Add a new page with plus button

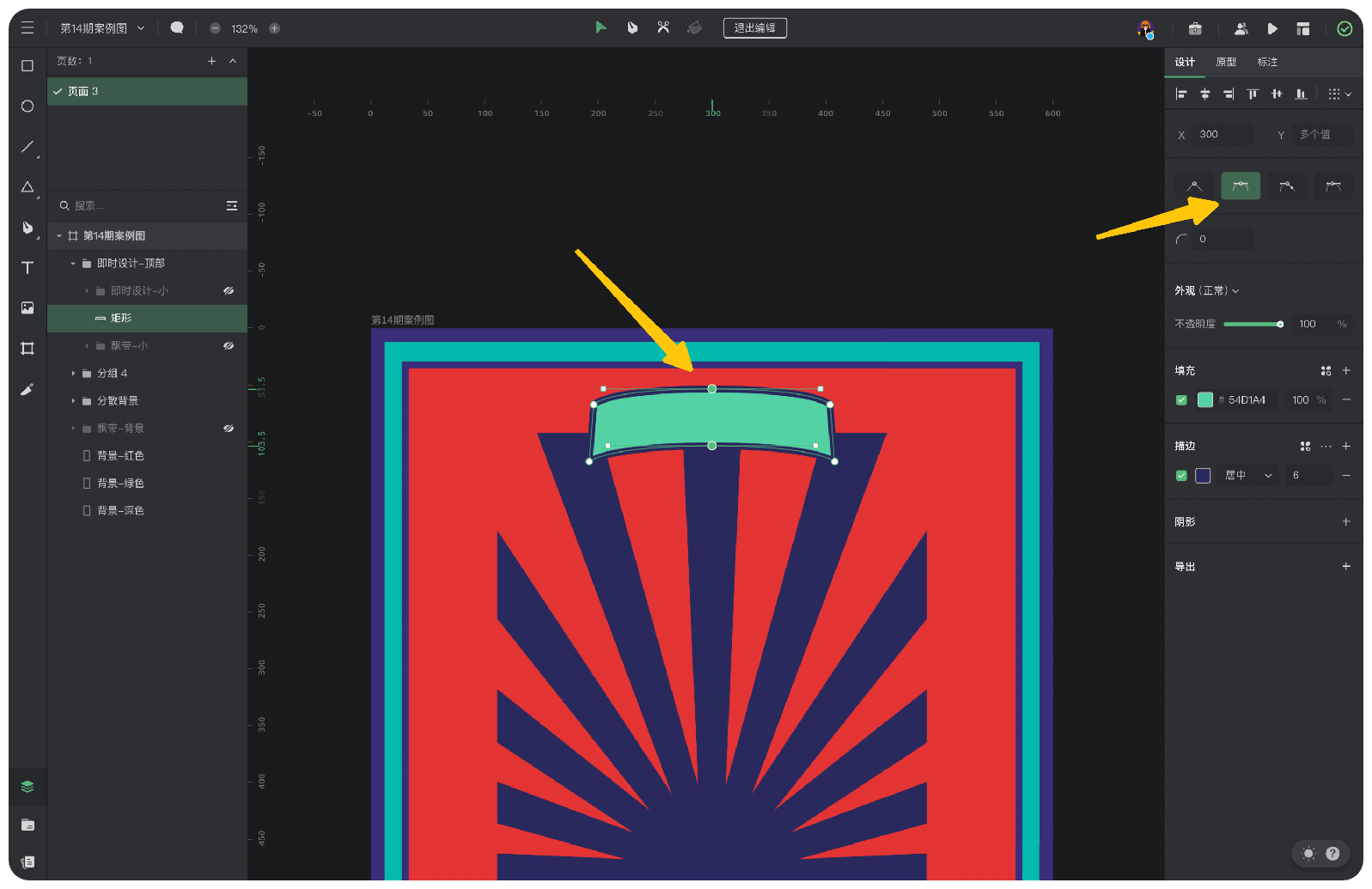click(211, 61)
